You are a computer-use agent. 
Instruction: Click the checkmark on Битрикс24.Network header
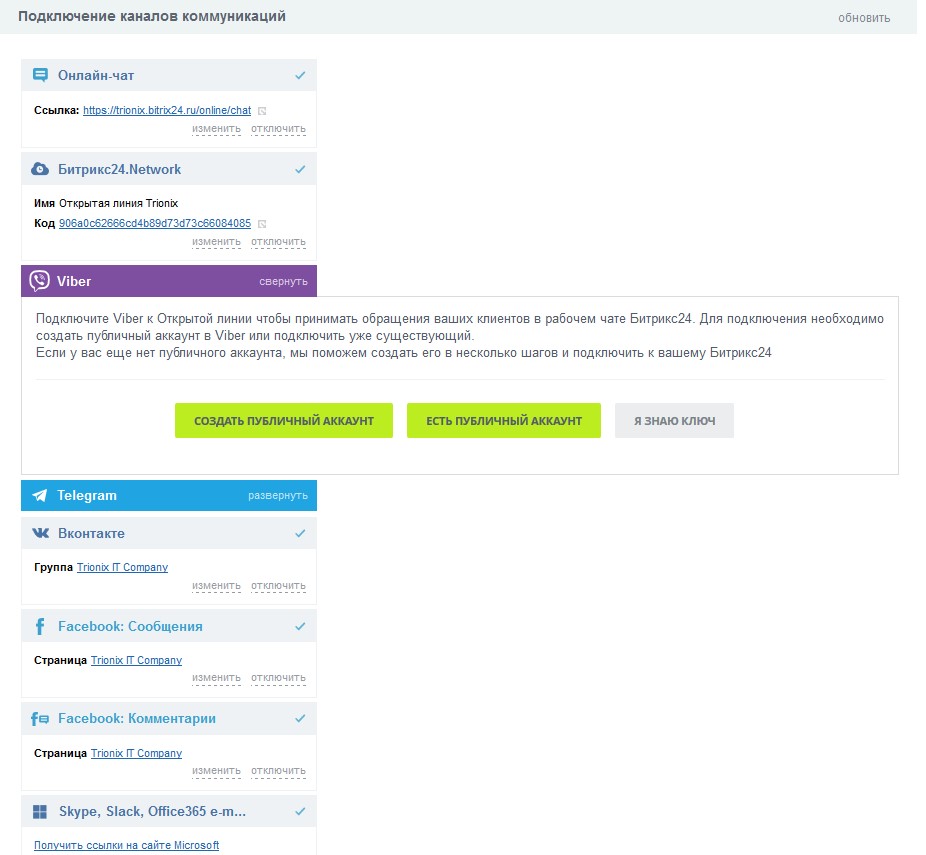tap(300, 169)
